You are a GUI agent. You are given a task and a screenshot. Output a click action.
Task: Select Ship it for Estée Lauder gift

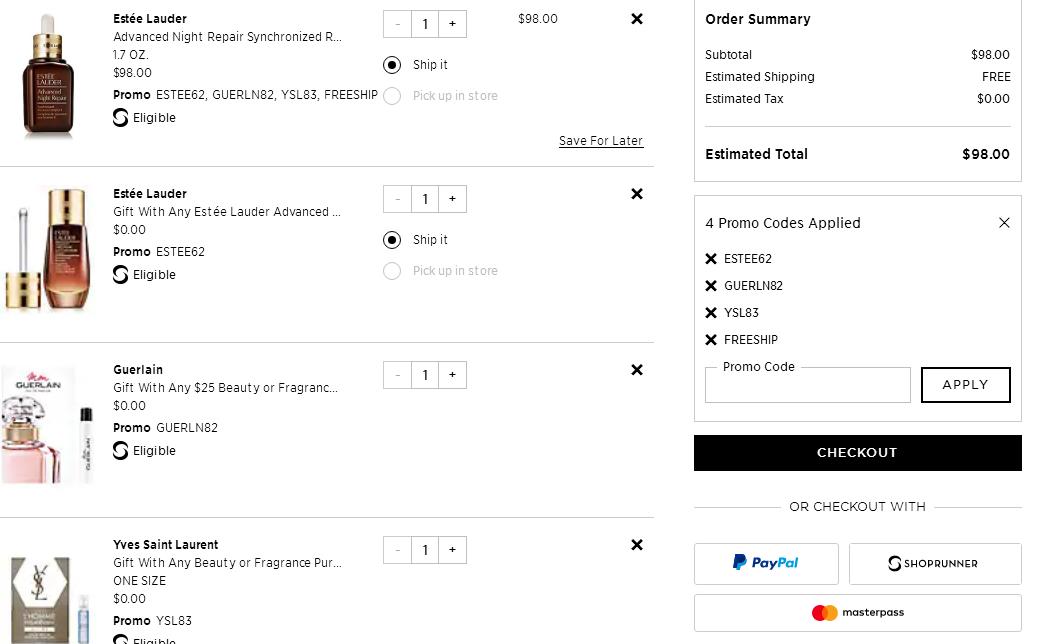392,239
